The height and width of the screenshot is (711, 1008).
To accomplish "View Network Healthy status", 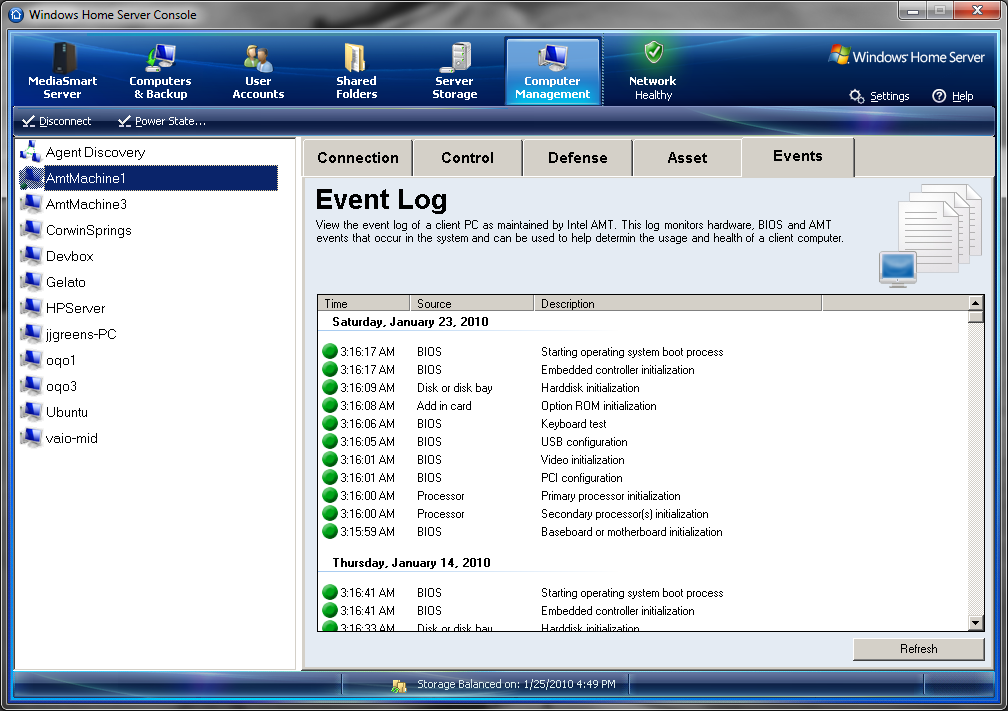I will click(x=652, y=71).
